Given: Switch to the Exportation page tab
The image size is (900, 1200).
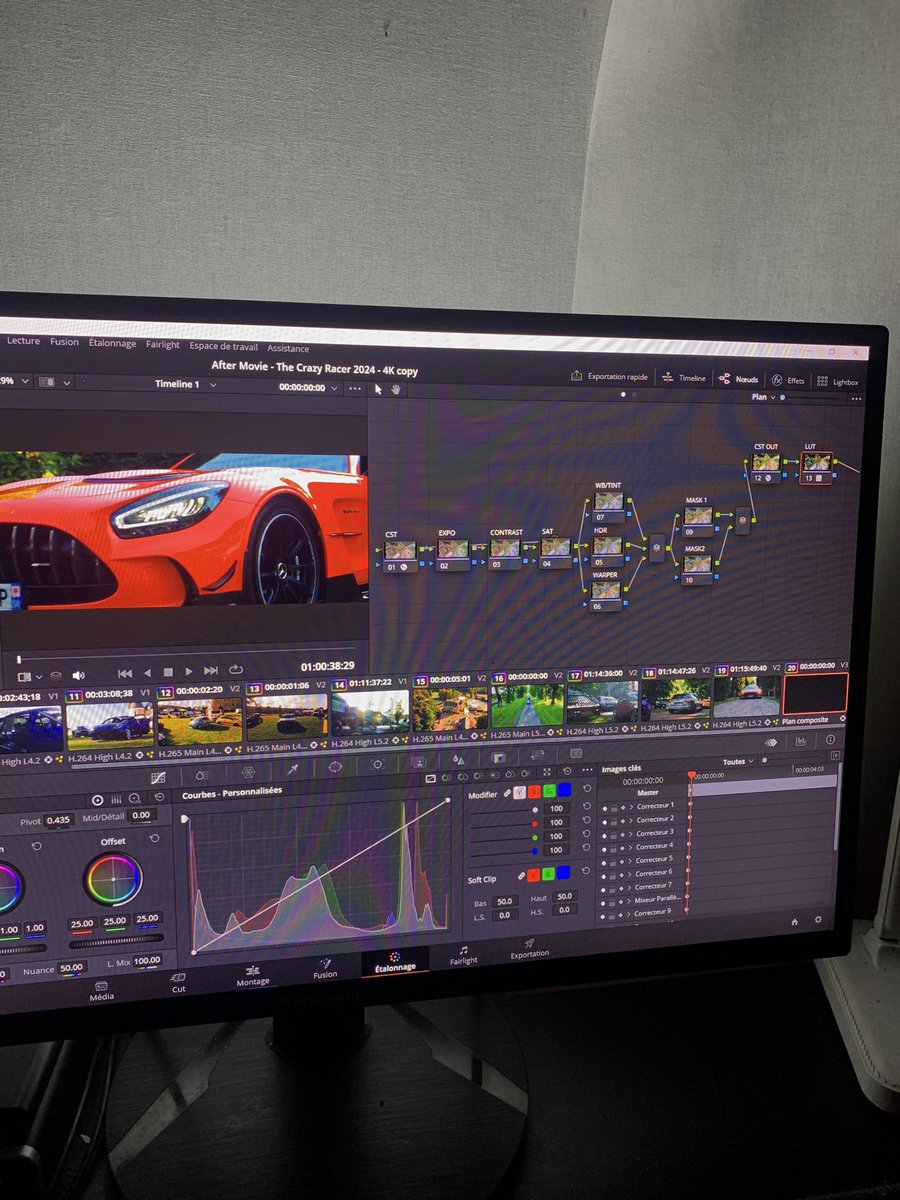Looking at the screenshot, I should [x=529, y=948].
